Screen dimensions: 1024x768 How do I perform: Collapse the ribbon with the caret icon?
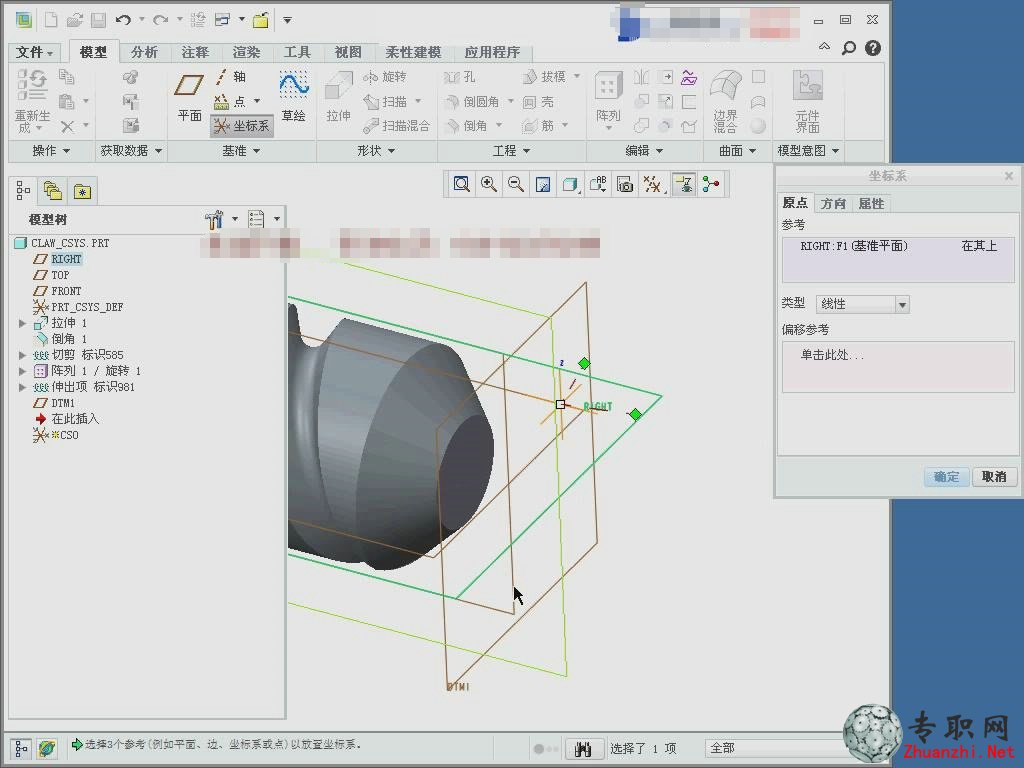[x=824, y=46]
